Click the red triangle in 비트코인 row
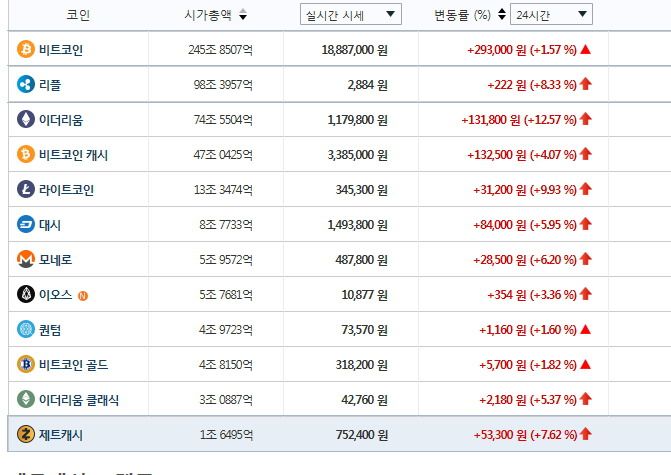Viewport: 671px width, 475px height. [585, 50]
